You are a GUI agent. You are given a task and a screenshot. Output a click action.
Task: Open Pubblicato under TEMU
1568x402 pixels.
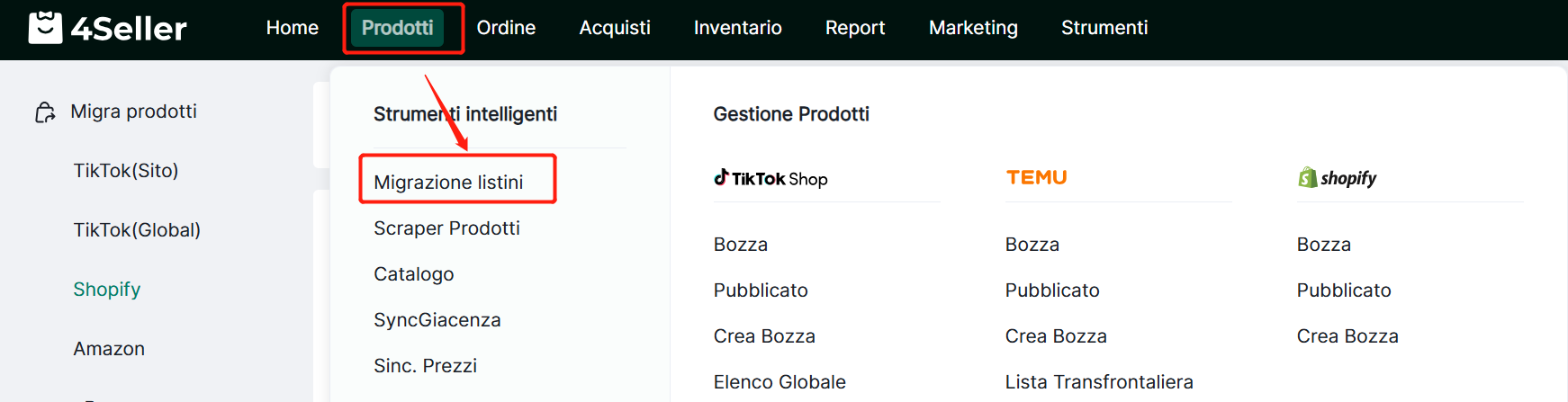pos(1052,290)
